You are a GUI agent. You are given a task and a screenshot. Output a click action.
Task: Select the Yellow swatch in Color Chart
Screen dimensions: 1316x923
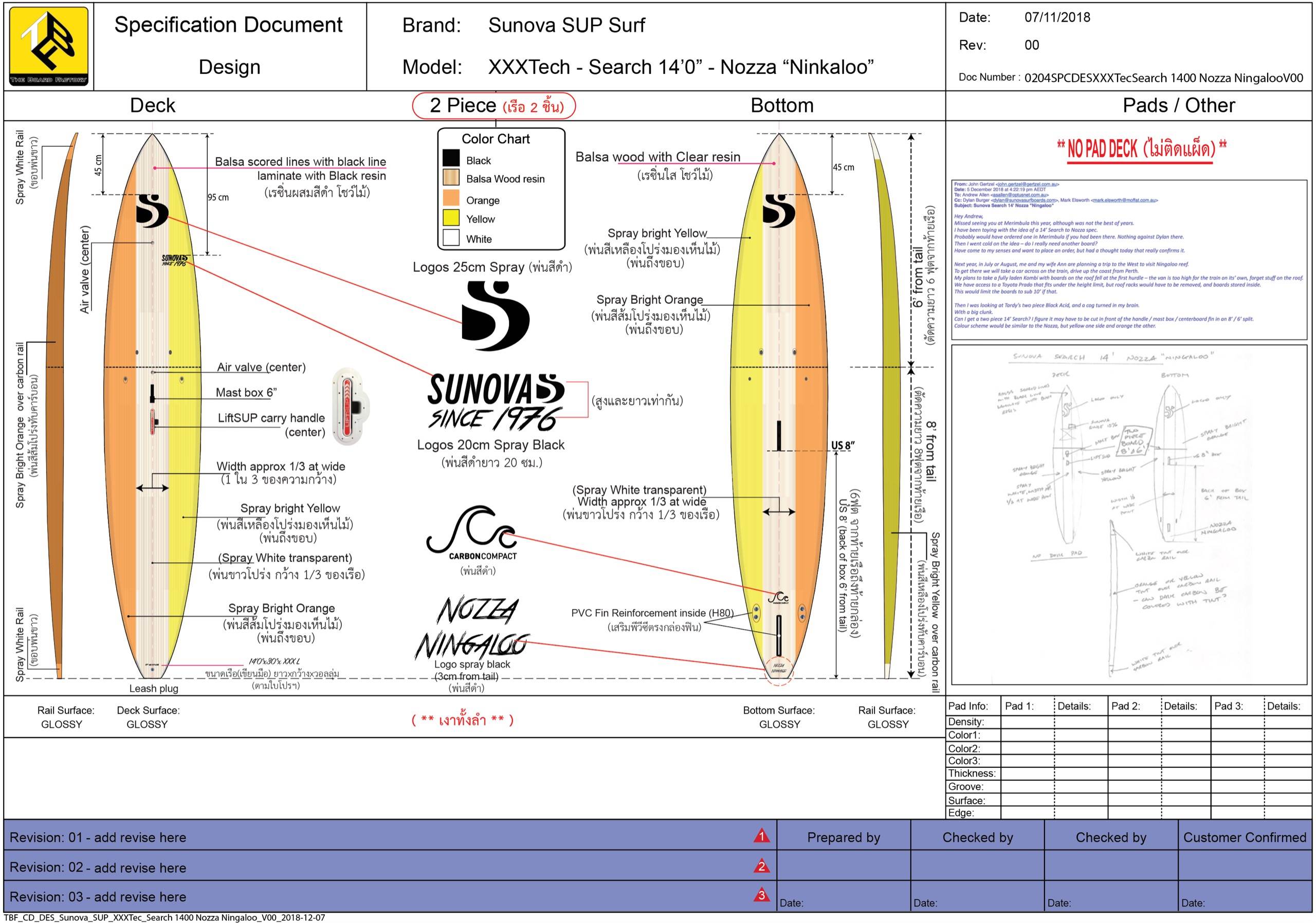tap(451, 218)
